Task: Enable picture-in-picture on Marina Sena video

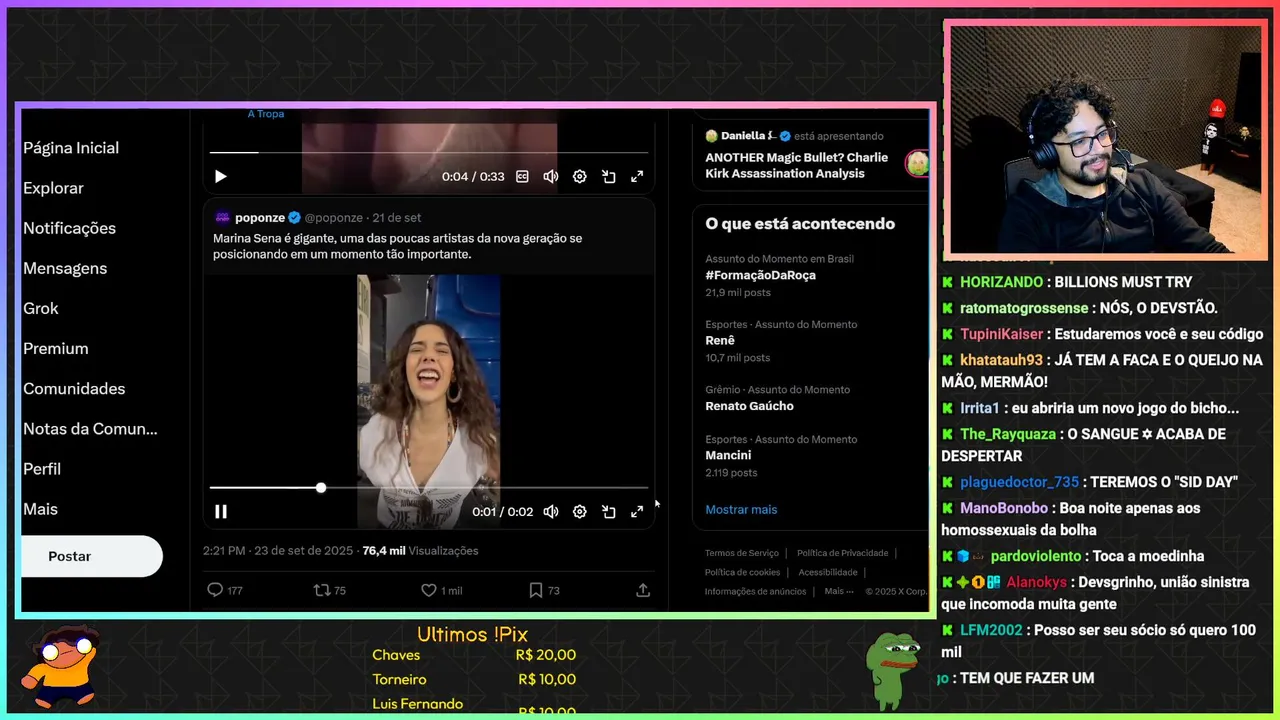Action: [608, 512]
